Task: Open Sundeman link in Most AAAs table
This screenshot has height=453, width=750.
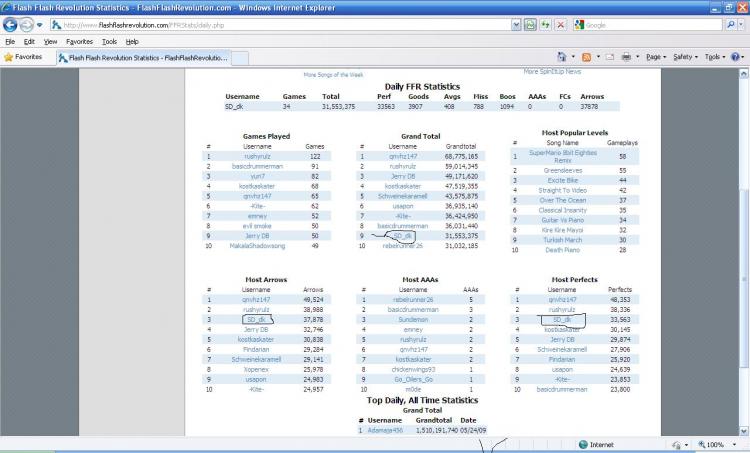Action: click(x=413, y=320)
